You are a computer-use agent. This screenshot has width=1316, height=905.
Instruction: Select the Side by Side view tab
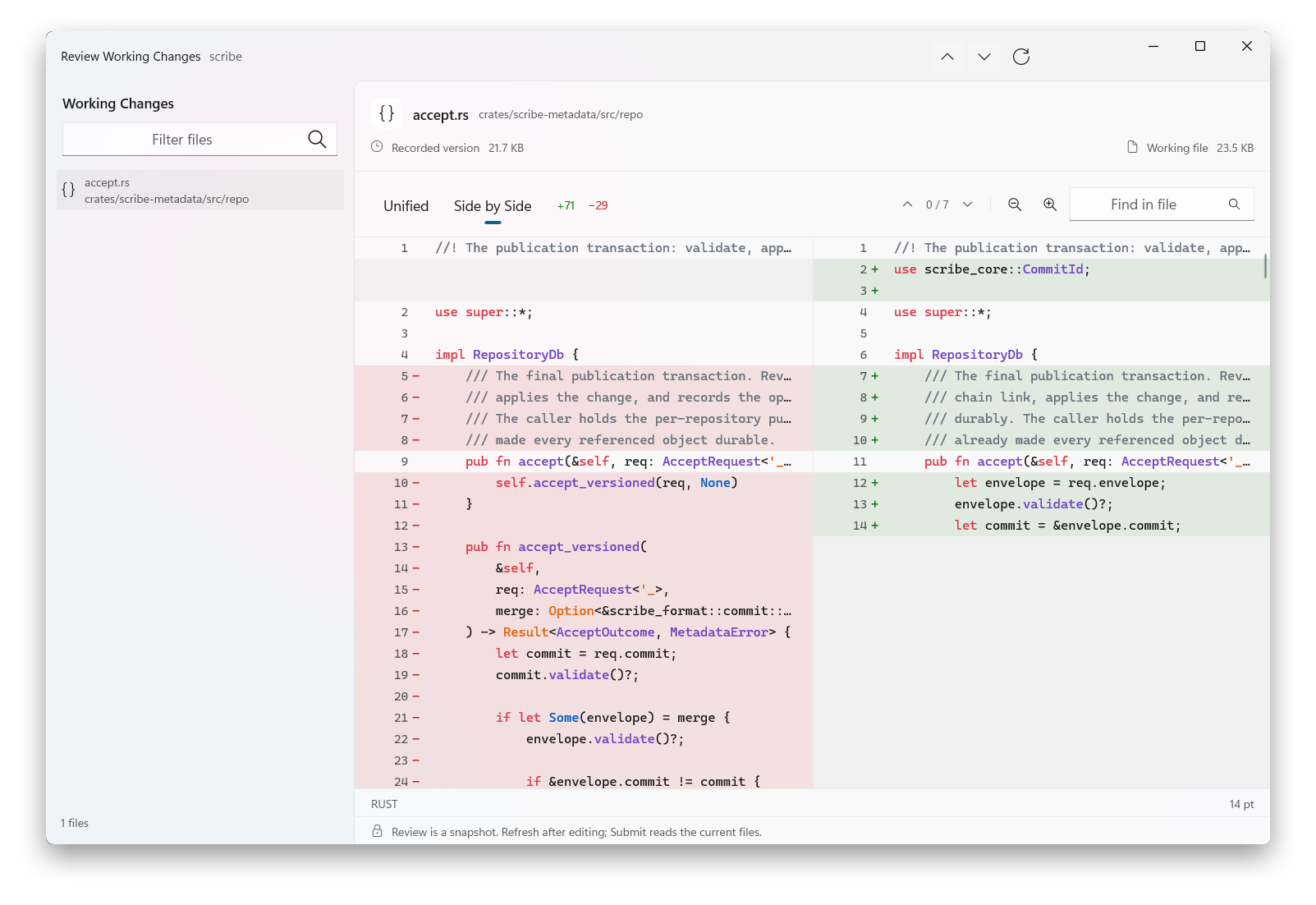pyautogui.click(x=493, y=206)
